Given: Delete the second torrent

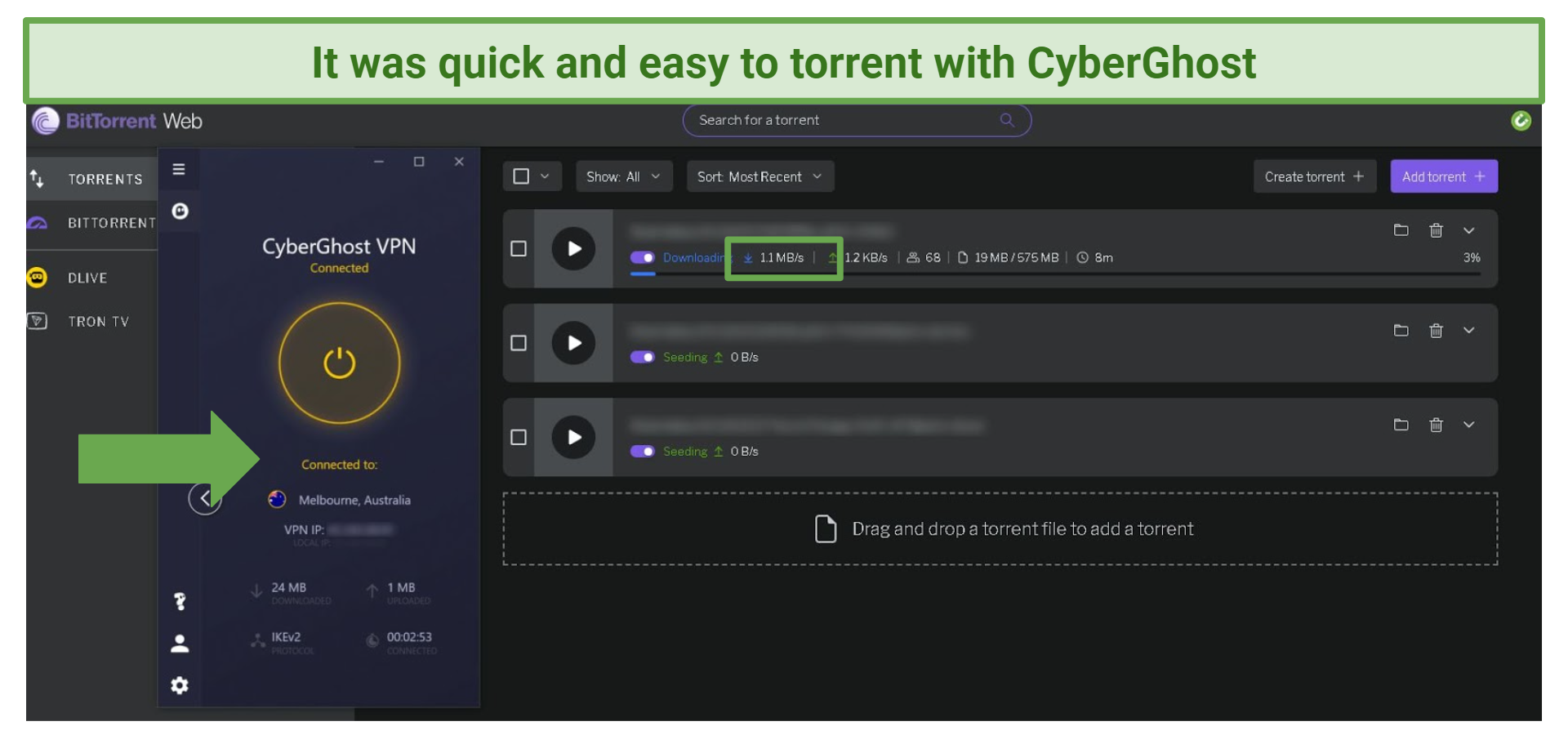Looking at the screenshot, I should 1436,330.
